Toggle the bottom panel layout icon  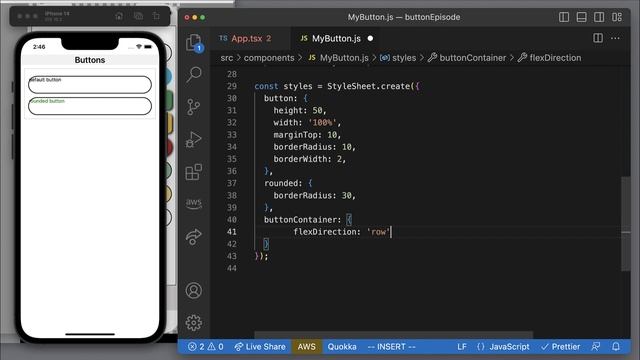582,17
